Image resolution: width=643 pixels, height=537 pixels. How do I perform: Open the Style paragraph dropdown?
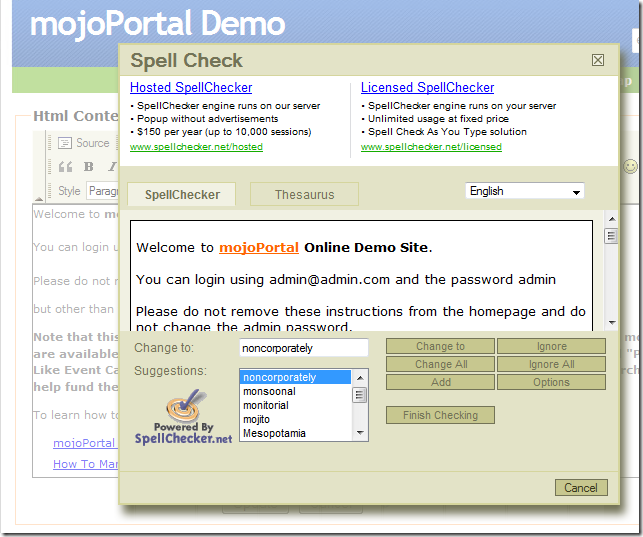tap(102, 191)
